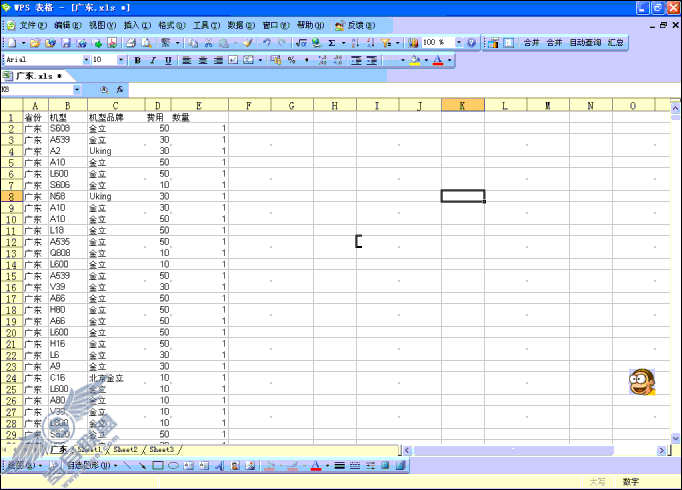Select cell C4 containing Uking
The image size is (682, 490).
[x=116, y=151]
